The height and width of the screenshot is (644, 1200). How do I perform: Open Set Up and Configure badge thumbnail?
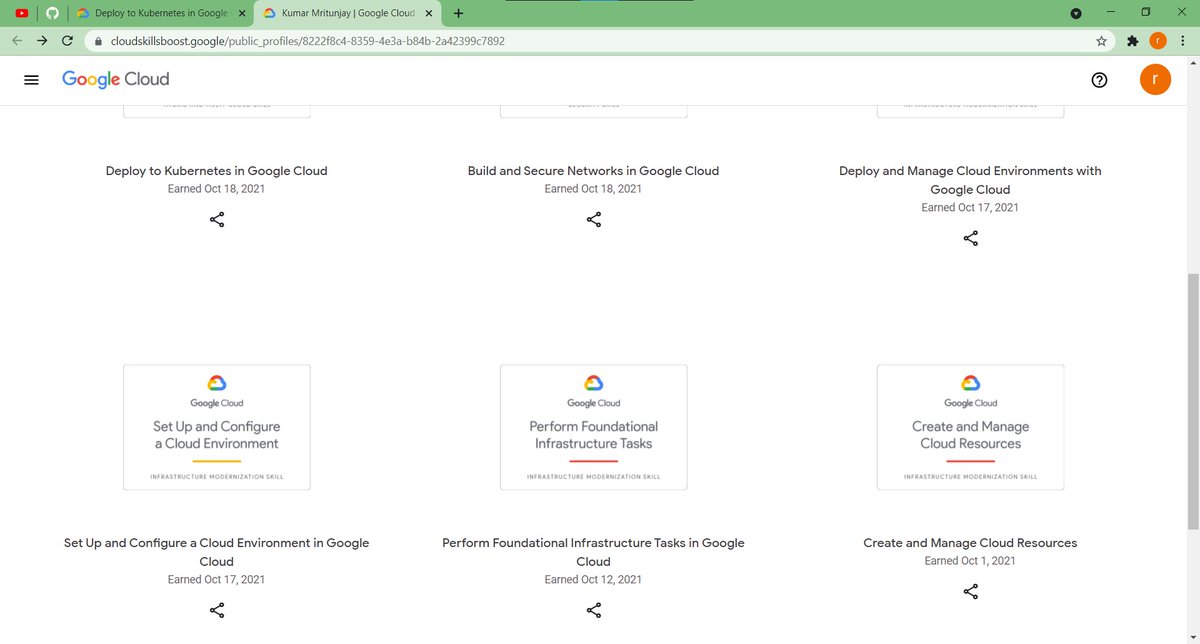pos(217,427)
